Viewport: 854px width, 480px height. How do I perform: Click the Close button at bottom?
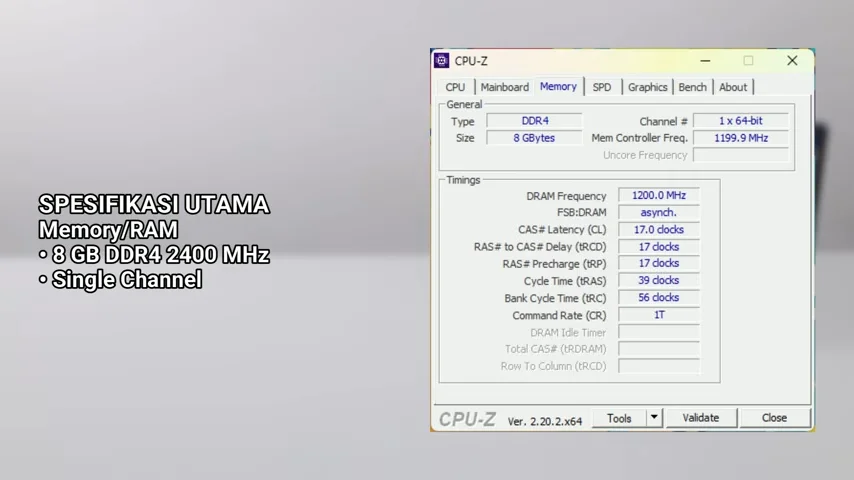774,418
